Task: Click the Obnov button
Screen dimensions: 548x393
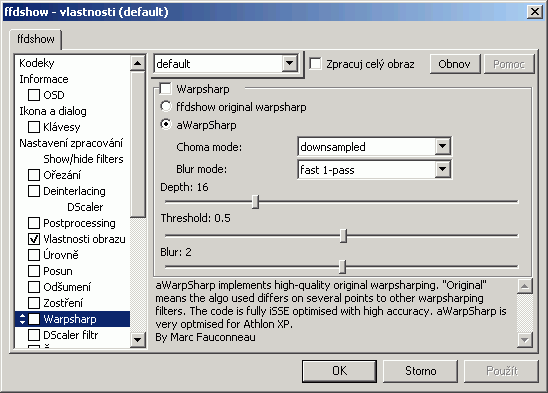Action: point(455,64)
